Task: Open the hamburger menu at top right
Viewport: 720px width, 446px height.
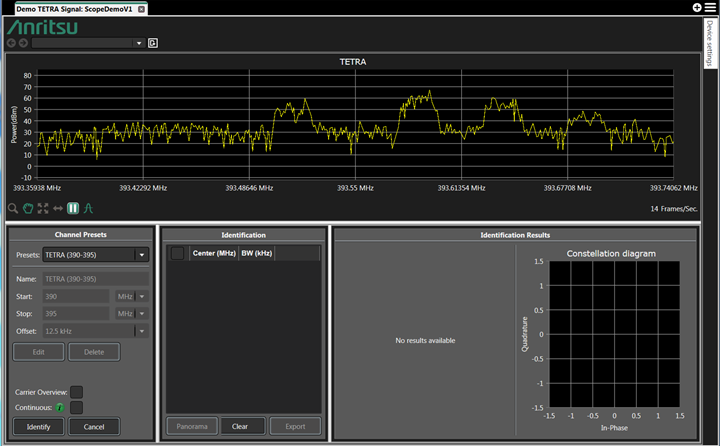Action: coord(711,7)
